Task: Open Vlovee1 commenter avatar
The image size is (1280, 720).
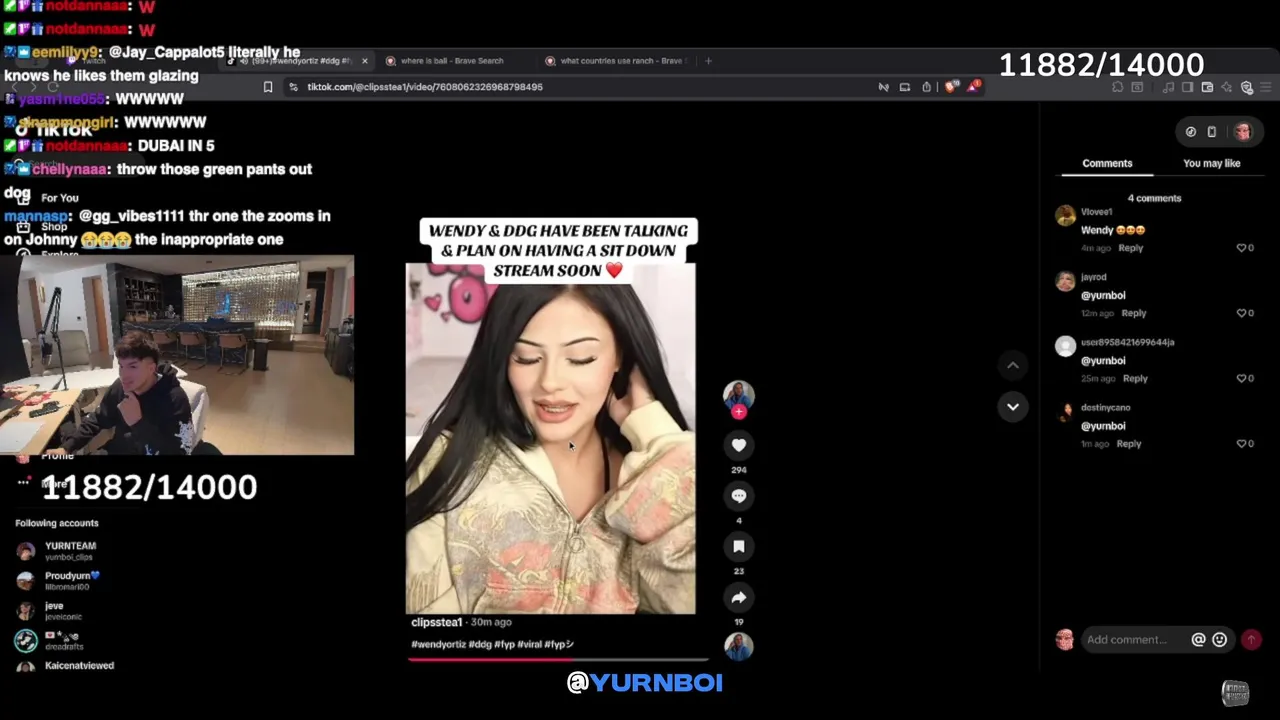Action: click(x=1065, y=215)
